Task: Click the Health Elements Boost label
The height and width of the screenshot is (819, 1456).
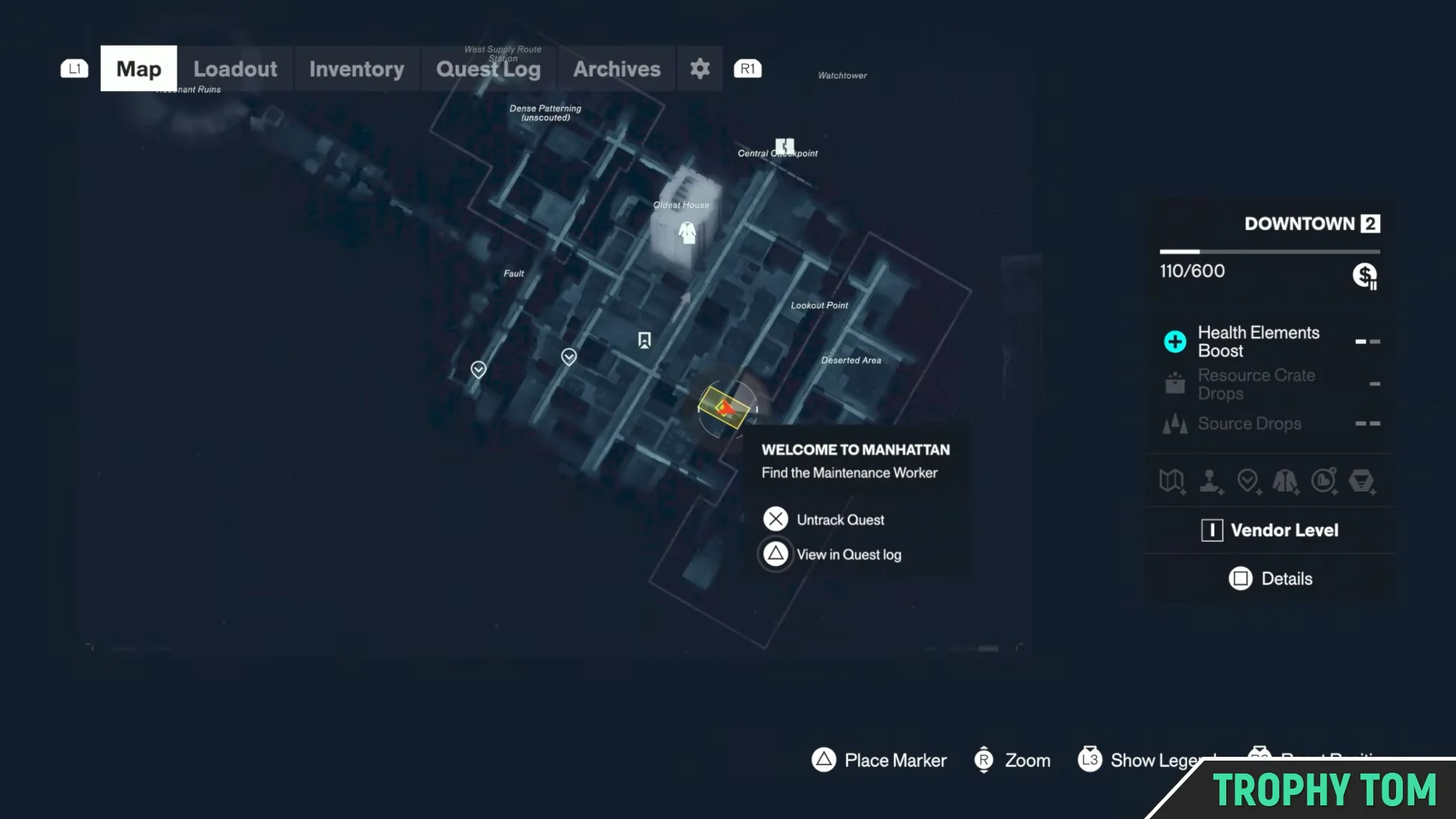Action: pyautogui.click(x=1258, y=341)
